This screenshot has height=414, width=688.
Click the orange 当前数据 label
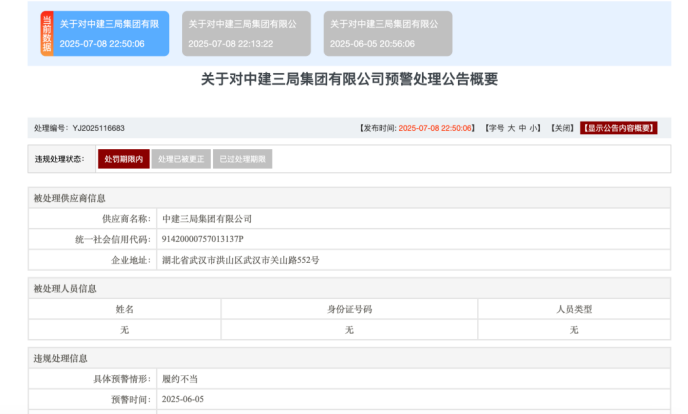point(46,33)
